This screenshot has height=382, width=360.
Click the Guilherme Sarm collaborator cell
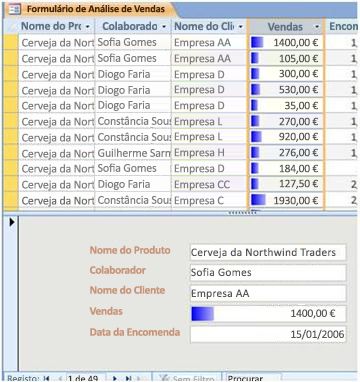tap(133, 153)
